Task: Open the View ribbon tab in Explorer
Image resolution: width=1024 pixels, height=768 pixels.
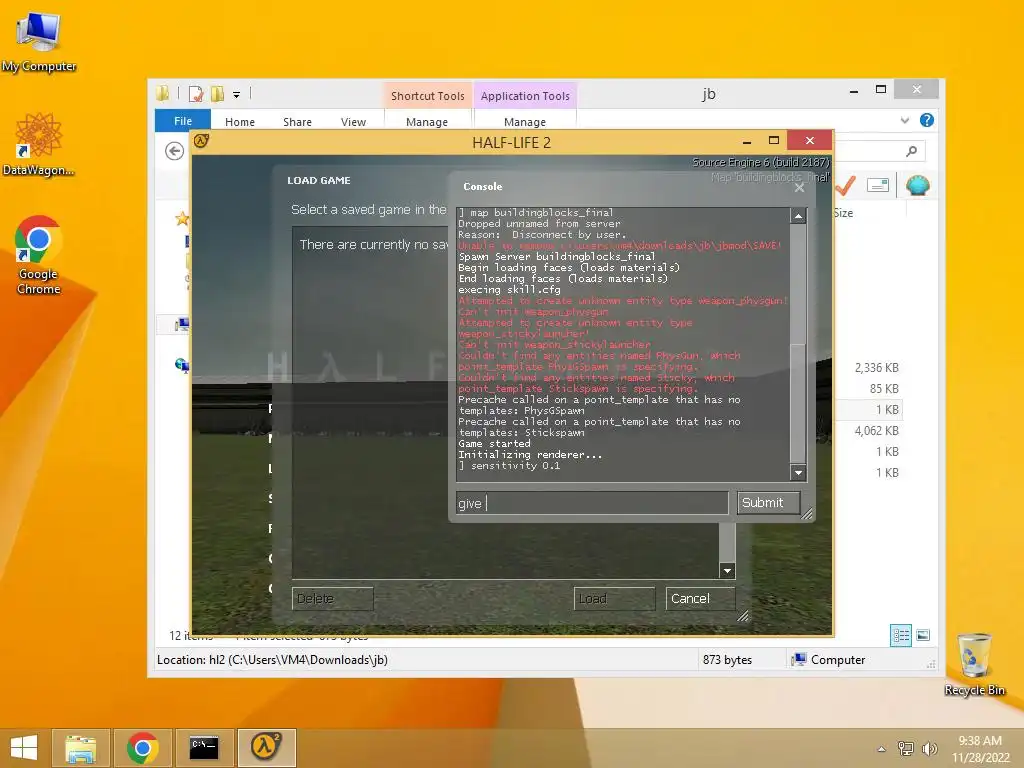Action: tap(353, 121)
